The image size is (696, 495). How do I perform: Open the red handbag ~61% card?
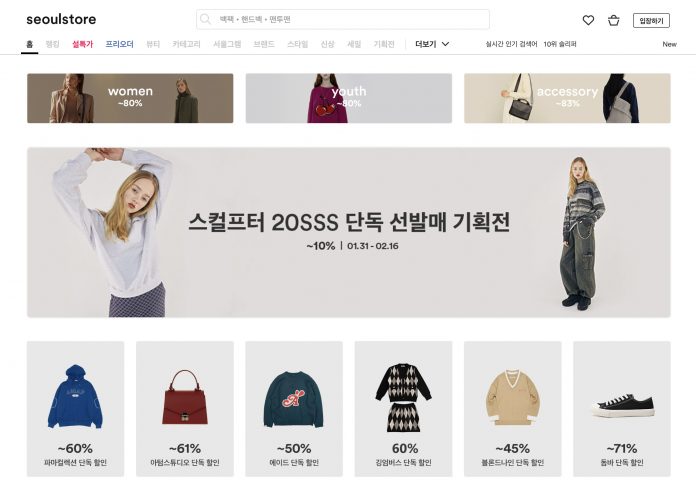(x=185, y=409)
